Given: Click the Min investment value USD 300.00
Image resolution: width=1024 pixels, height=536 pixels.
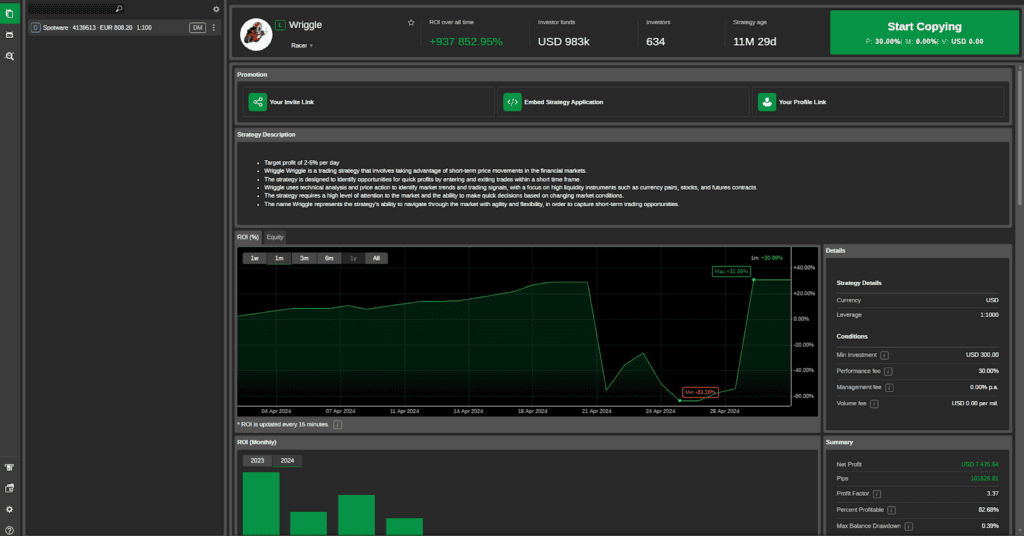Looking at the screenshot, I should [982, 355].
